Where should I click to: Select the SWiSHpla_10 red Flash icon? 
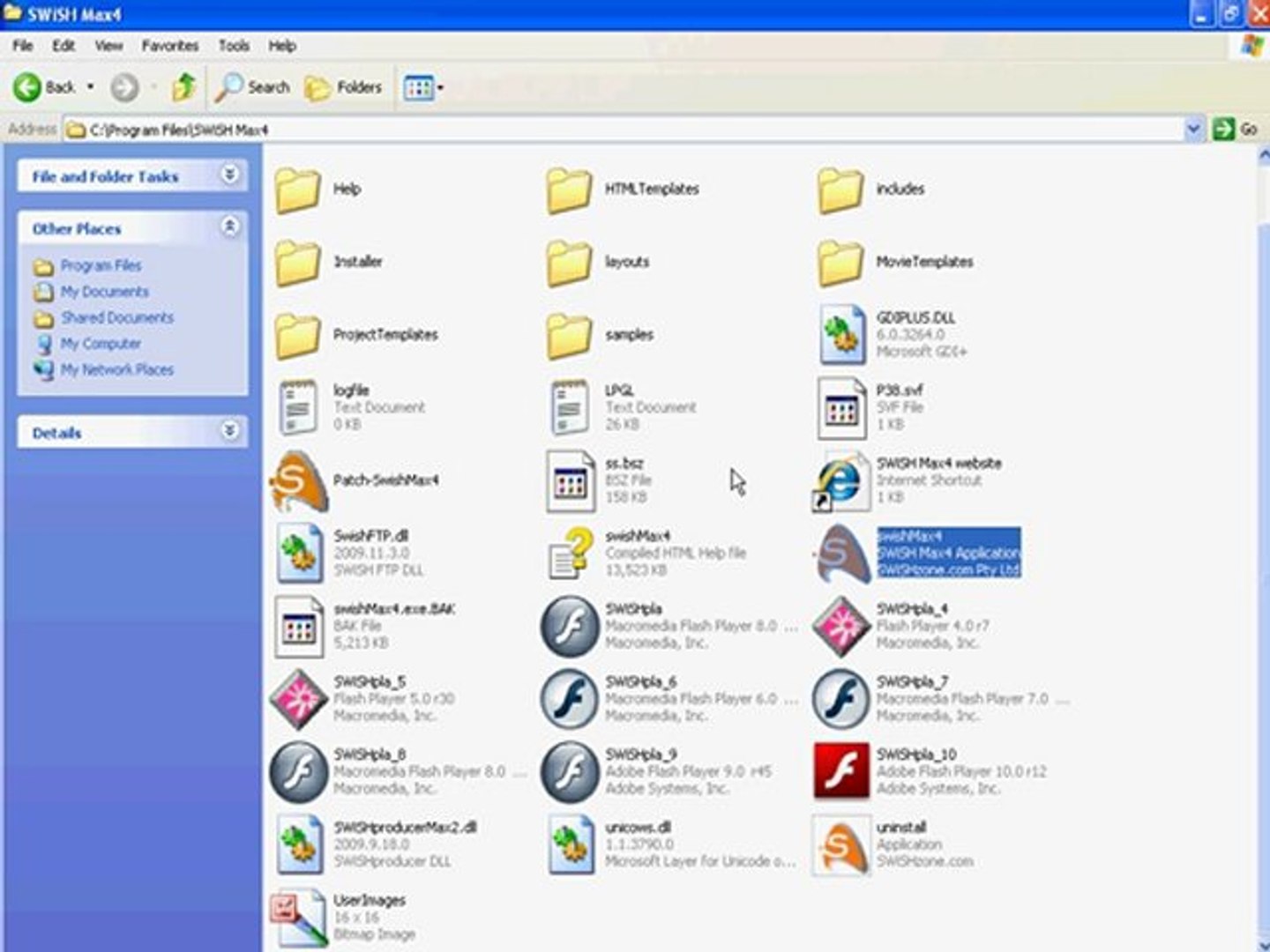pos(841,771)
